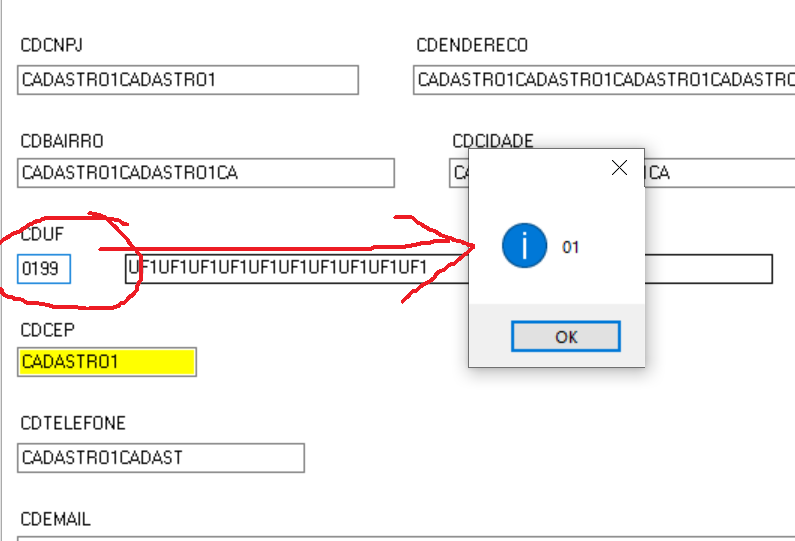
Task: Click the CDCEP label text
Action: [47, 329]
